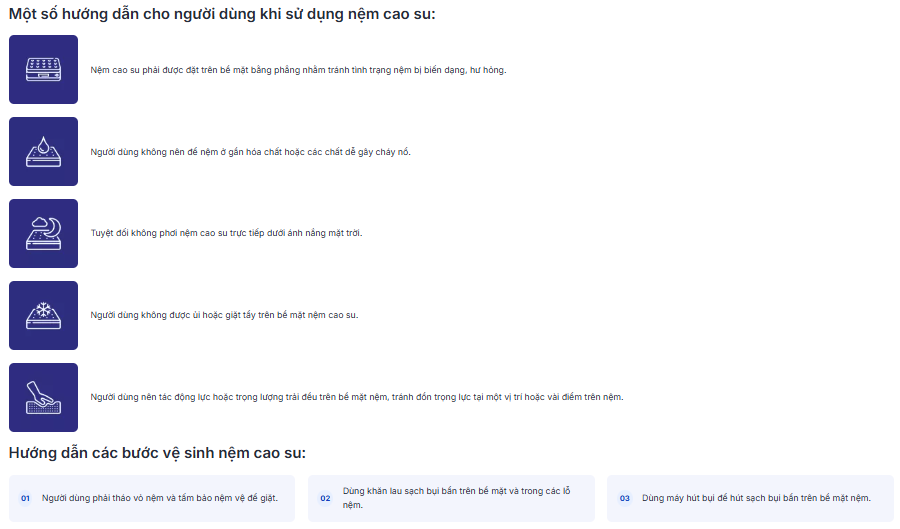The image size is (900, 529).
Task: Click step text 'Người dùng phải tháo vỏ nệm'
Action: point(160,498)
